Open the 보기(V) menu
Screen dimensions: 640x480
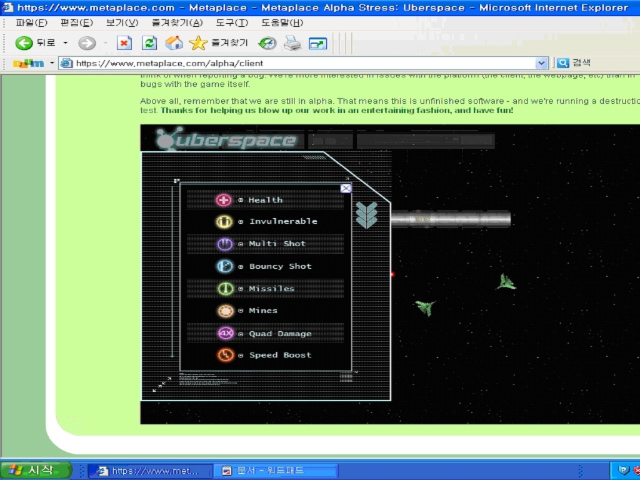[122, 23]
